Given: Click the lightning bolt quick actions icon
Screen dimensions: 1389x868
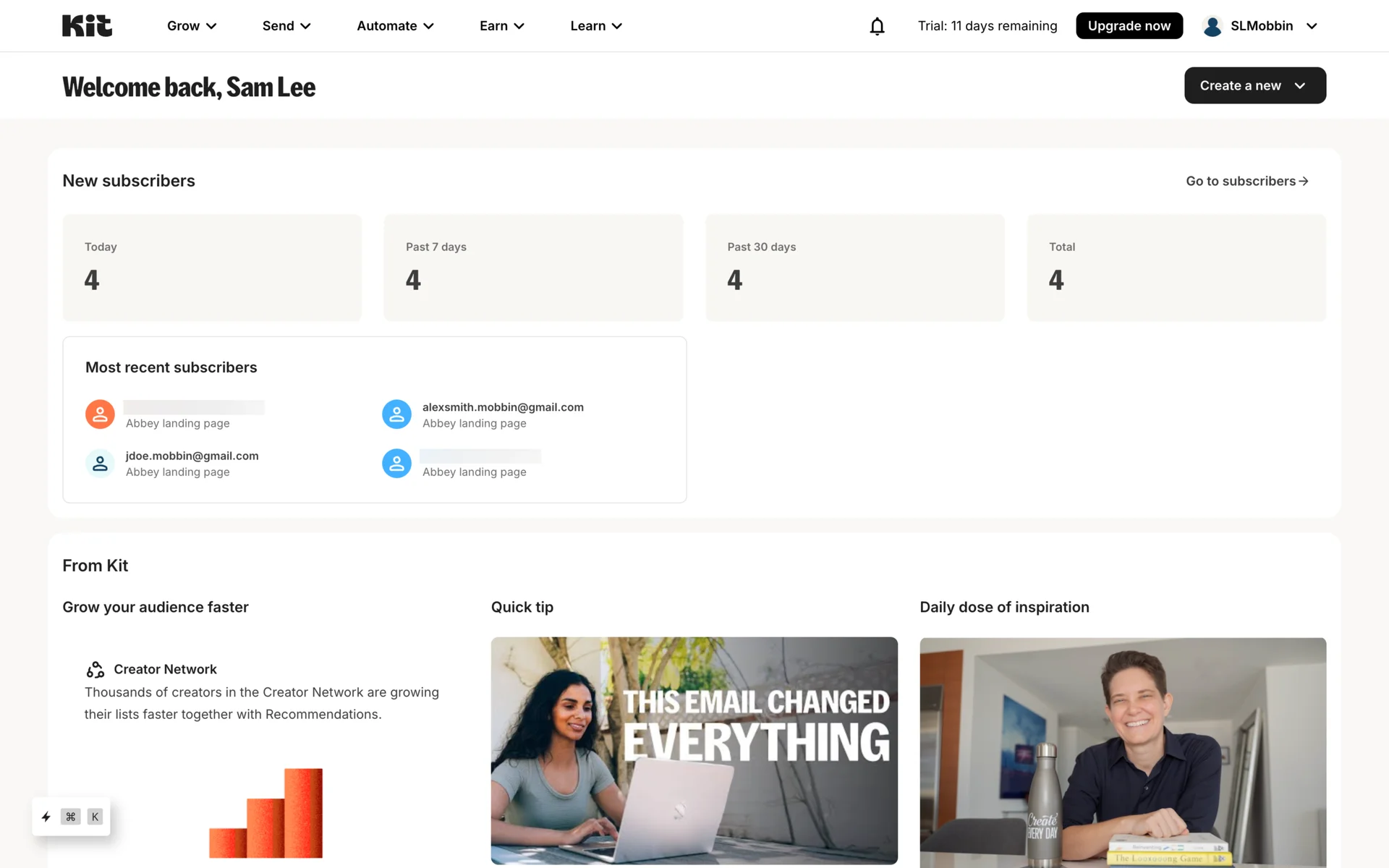Looking at the screenshot, I should [x=46, y=817].
